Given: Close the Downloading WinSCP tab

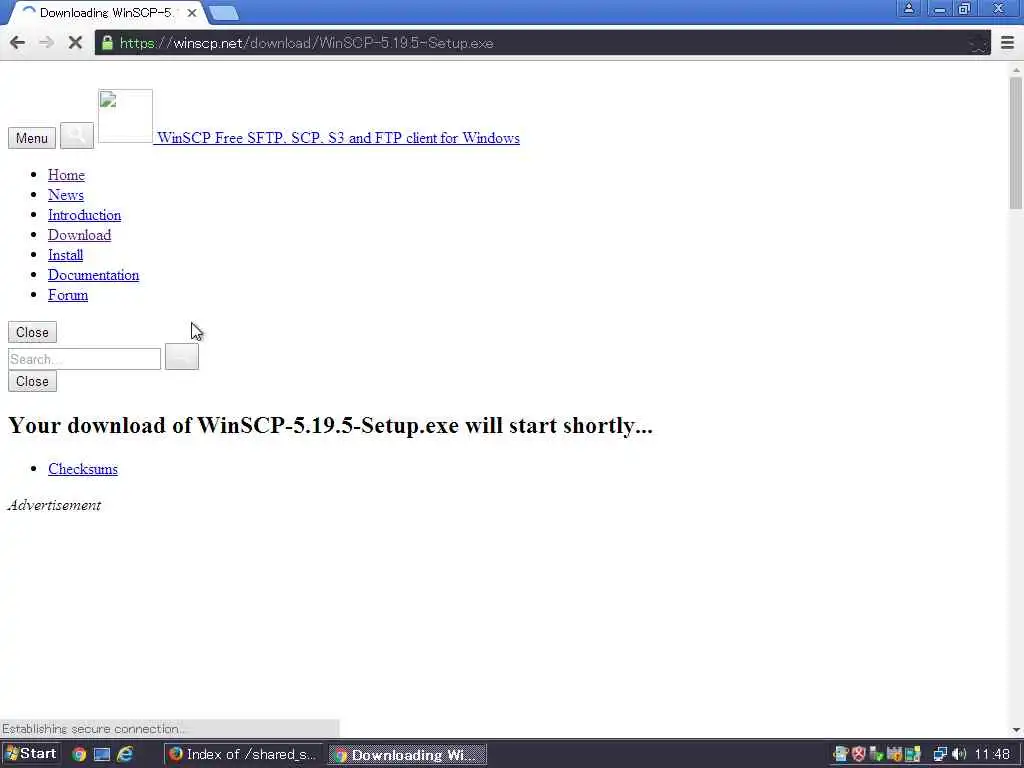Looking at the screenshot, I should tap(191, 12).
